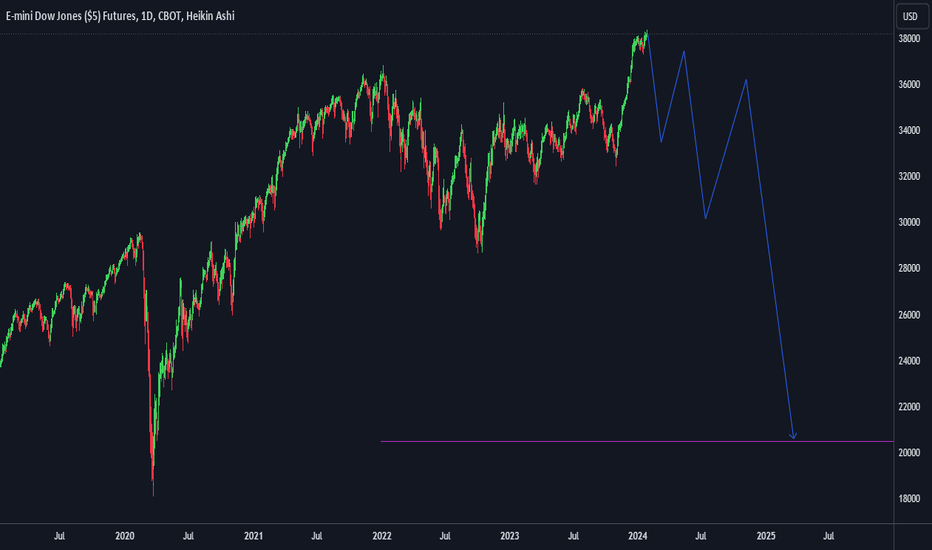Select the blue projection arrowhead near 20500
Viewport: 932px width, 550px height.
click(793, 436)
